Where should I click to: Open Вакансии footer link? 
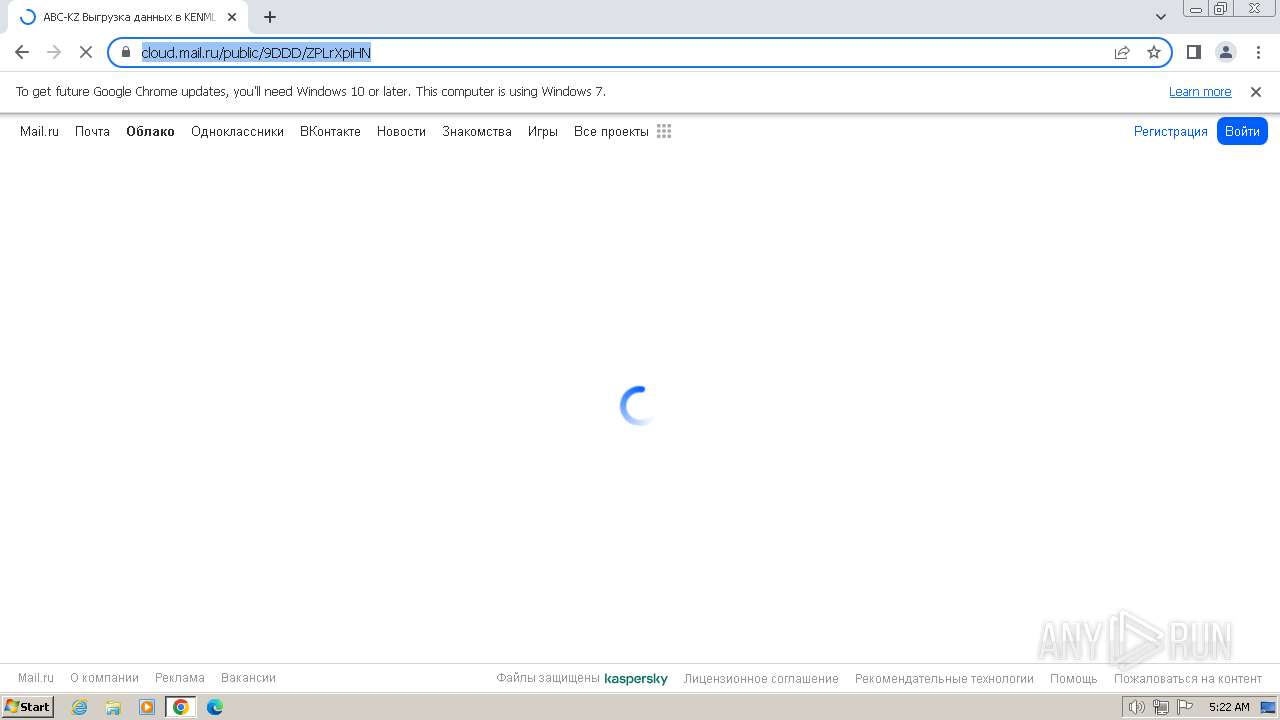(x=248, y=678)
